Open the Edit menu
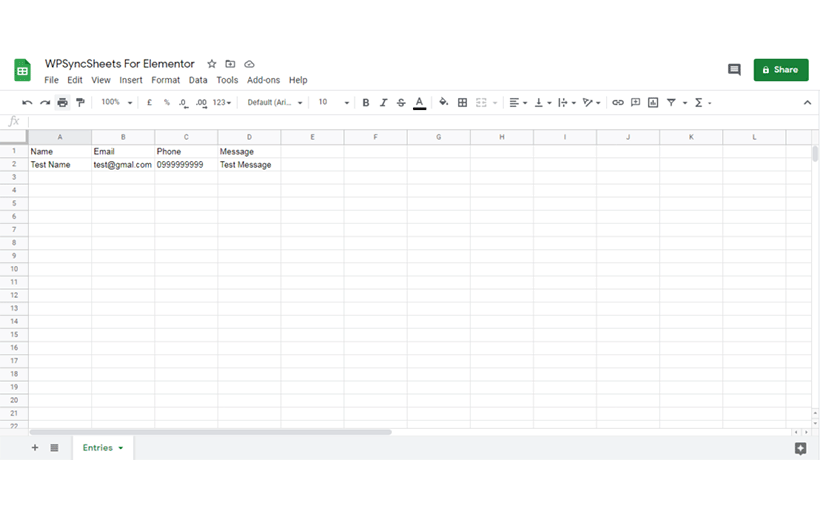This screenshot has width=820, height=510. tap(75, 80)
